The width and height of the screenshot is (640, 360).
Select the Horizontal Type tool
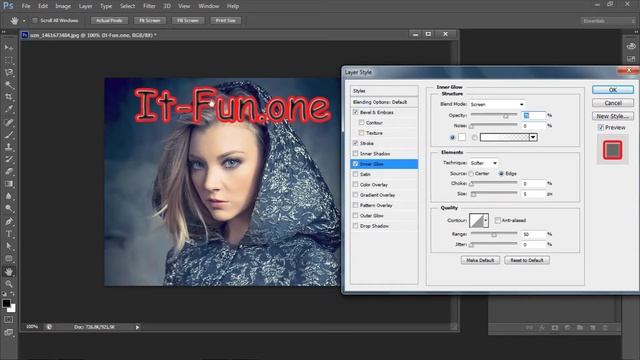point(9,234)
